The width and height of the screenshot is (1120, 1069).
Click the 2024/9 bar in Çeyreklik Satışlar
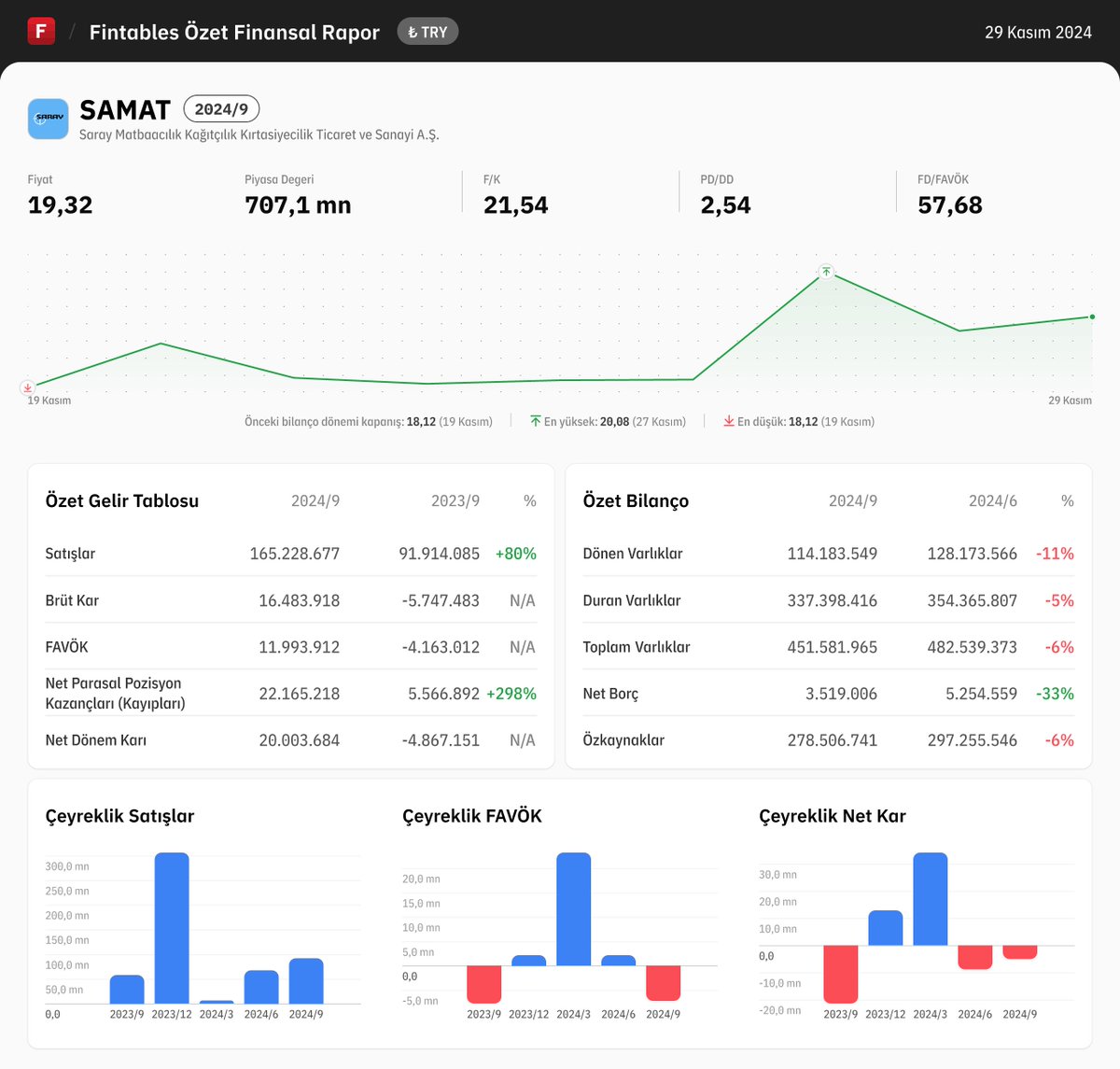pos(306,981)
